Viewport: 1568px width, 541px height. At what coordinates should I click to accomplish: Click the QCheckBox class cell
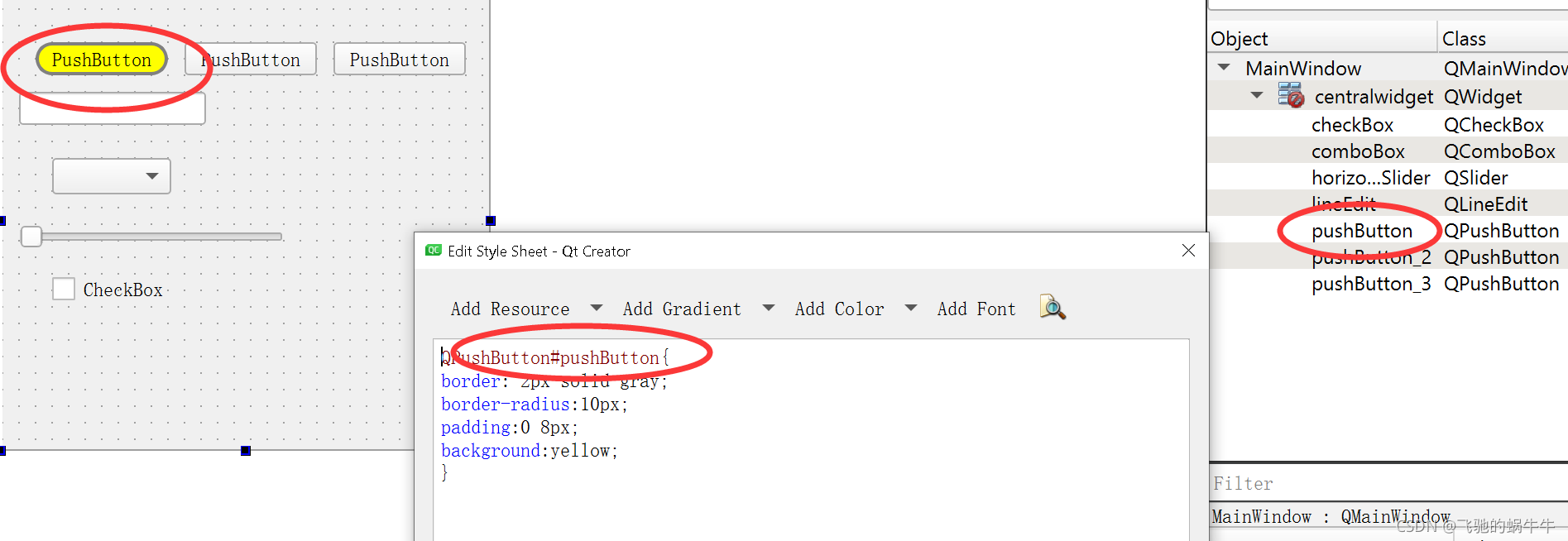(1494, 125)
